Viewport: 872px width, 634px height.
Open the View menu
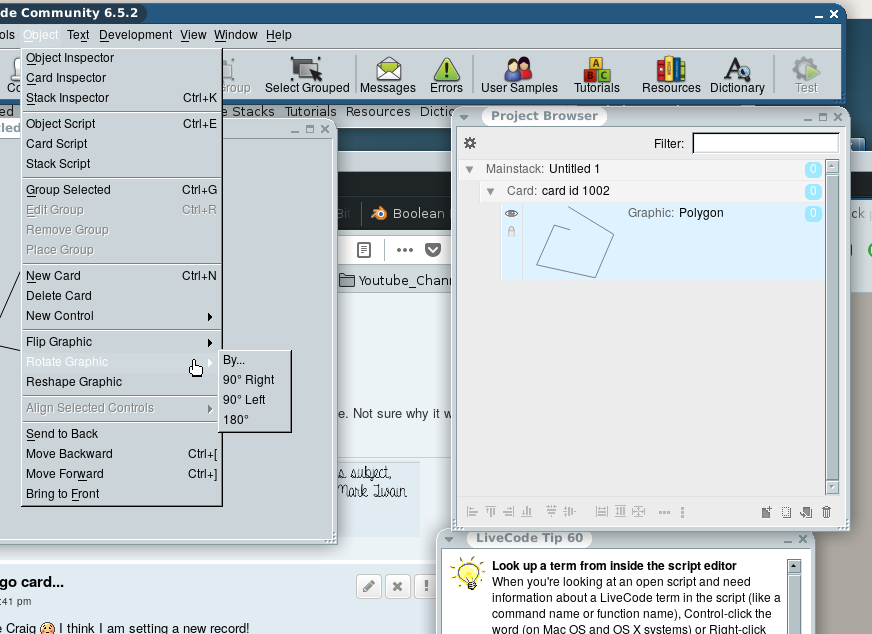pos(193,34)
